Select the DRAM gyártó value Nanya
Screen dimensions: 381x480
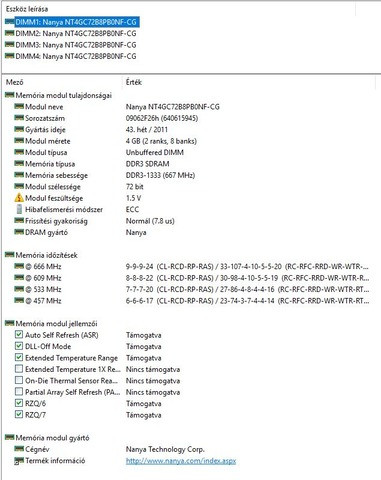[136, 232]
